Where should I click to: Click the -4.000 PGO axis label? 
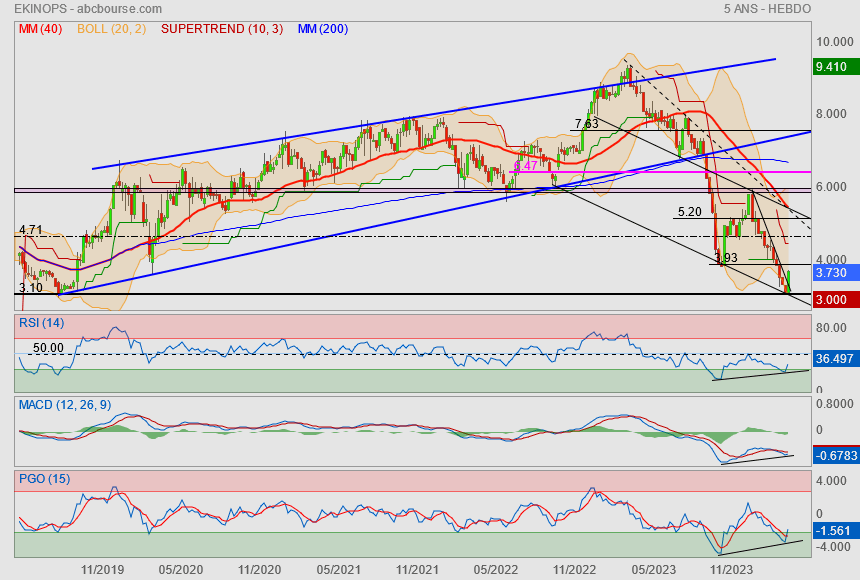tap(833, 547)
